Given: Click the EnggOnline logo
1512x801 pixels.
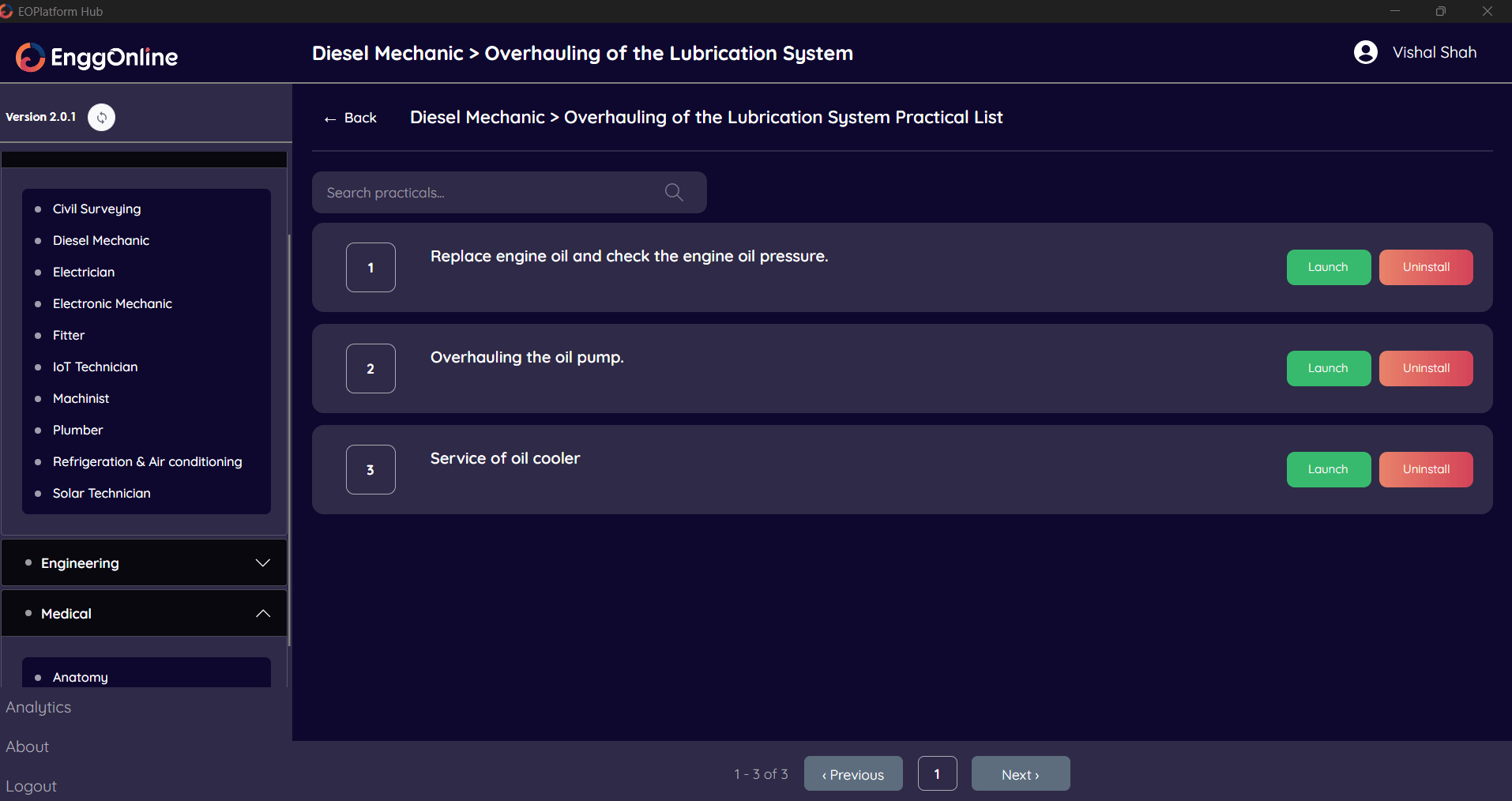Looking at the screenshot, I should (97, 57).
